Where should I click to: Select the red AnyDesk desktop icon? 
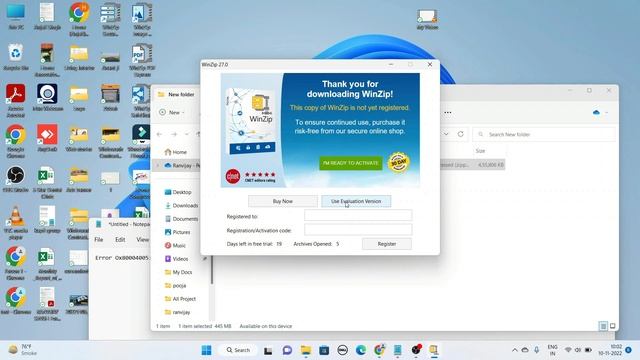pos(47,139)
